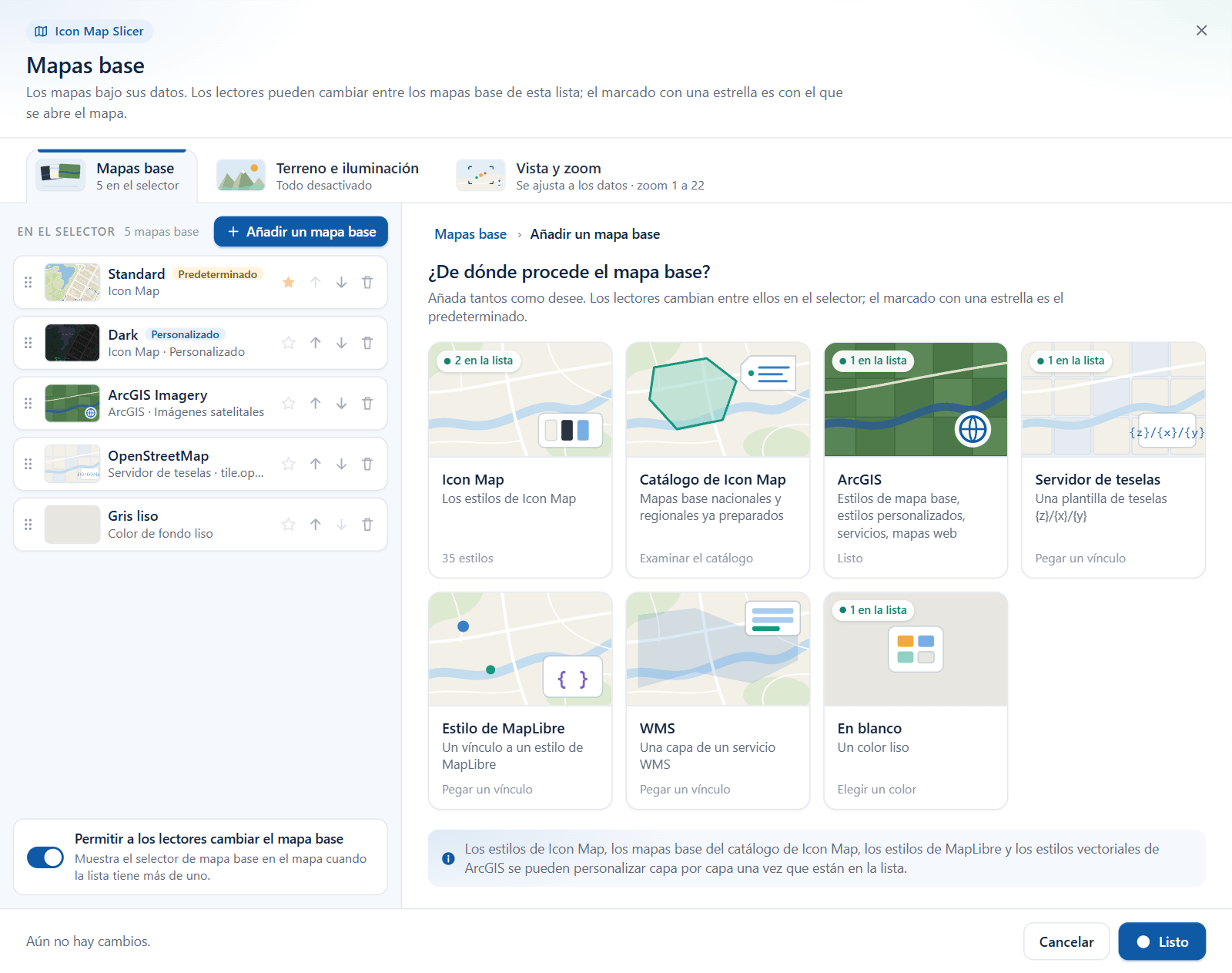1232x973 pixels.
Task: Grab the drag handle of Standard row
Action: pyautogui.click(x=28, y=283)
